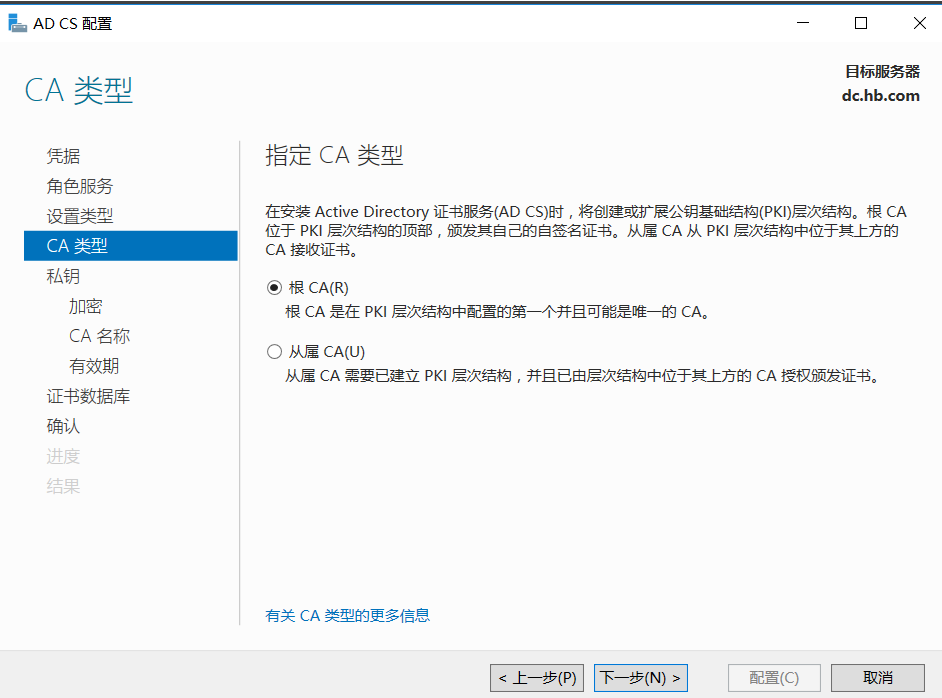Minimize the AD CS 配置 window
This screenshot has width=942, height=698.
point(803,23)
